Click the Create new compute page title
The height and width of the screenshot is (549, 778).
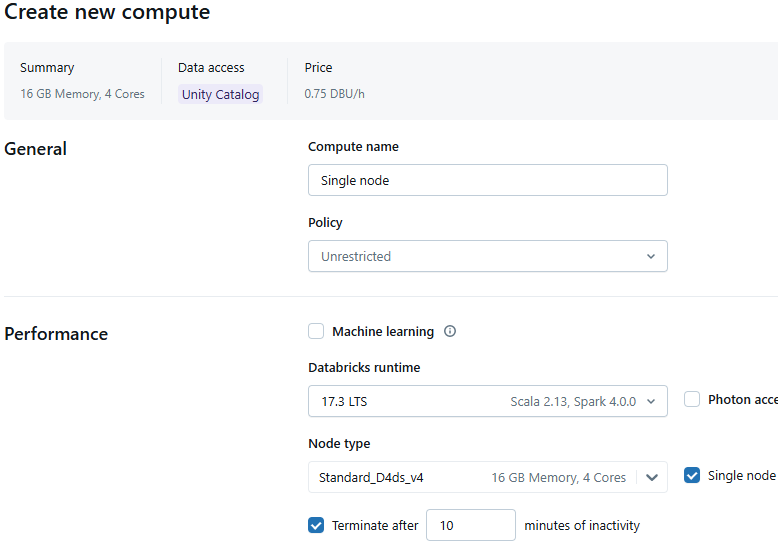107,13
